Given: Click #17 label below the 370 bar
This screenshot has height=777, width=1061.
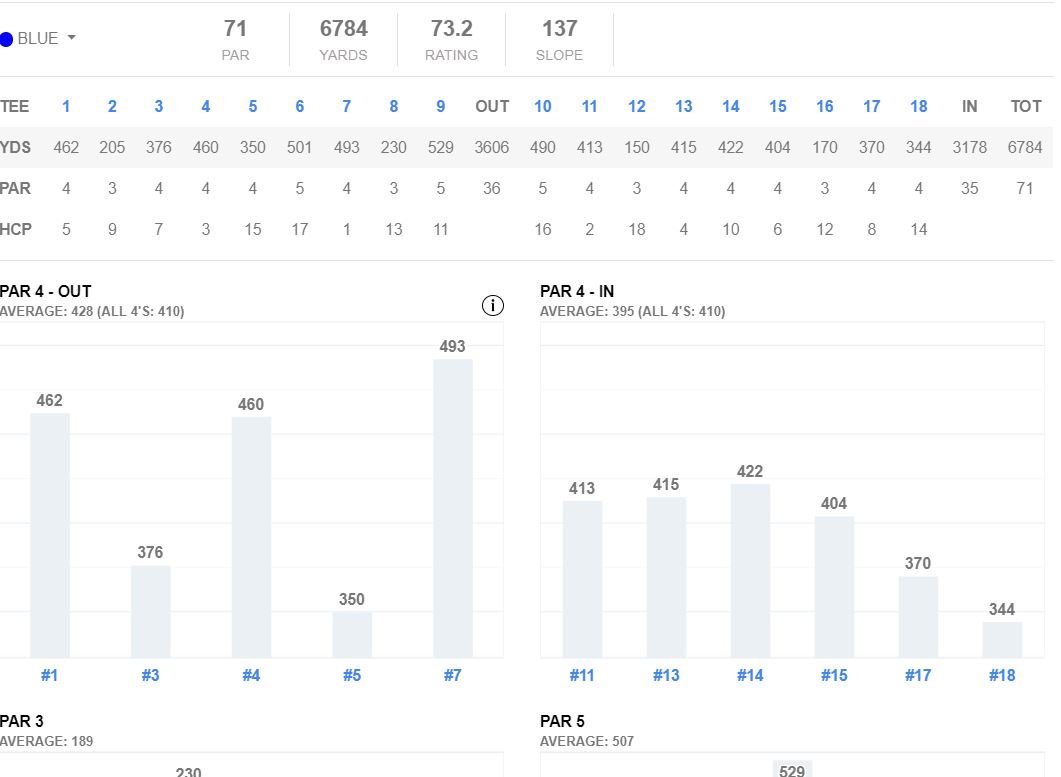Looking at the screenshot, I should [x=918, y=676].
